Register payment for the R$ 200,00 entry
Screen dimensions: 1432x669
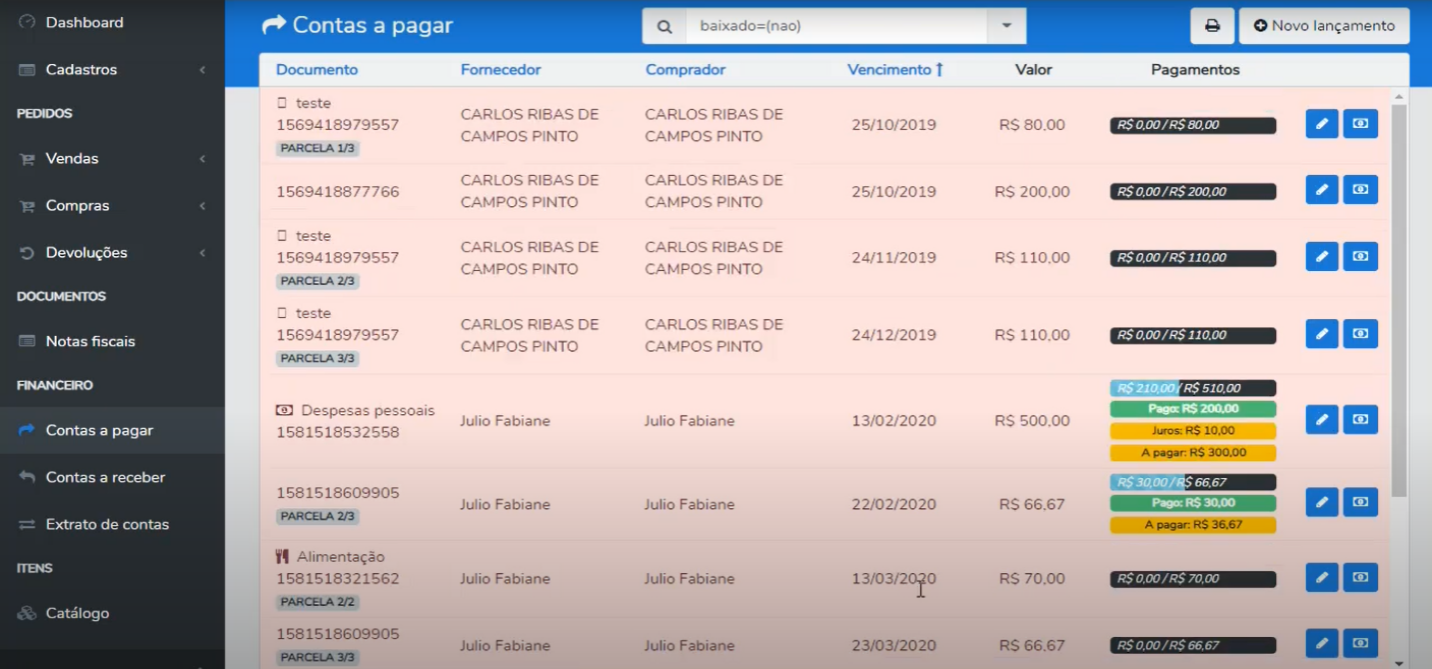point(1360,190)
